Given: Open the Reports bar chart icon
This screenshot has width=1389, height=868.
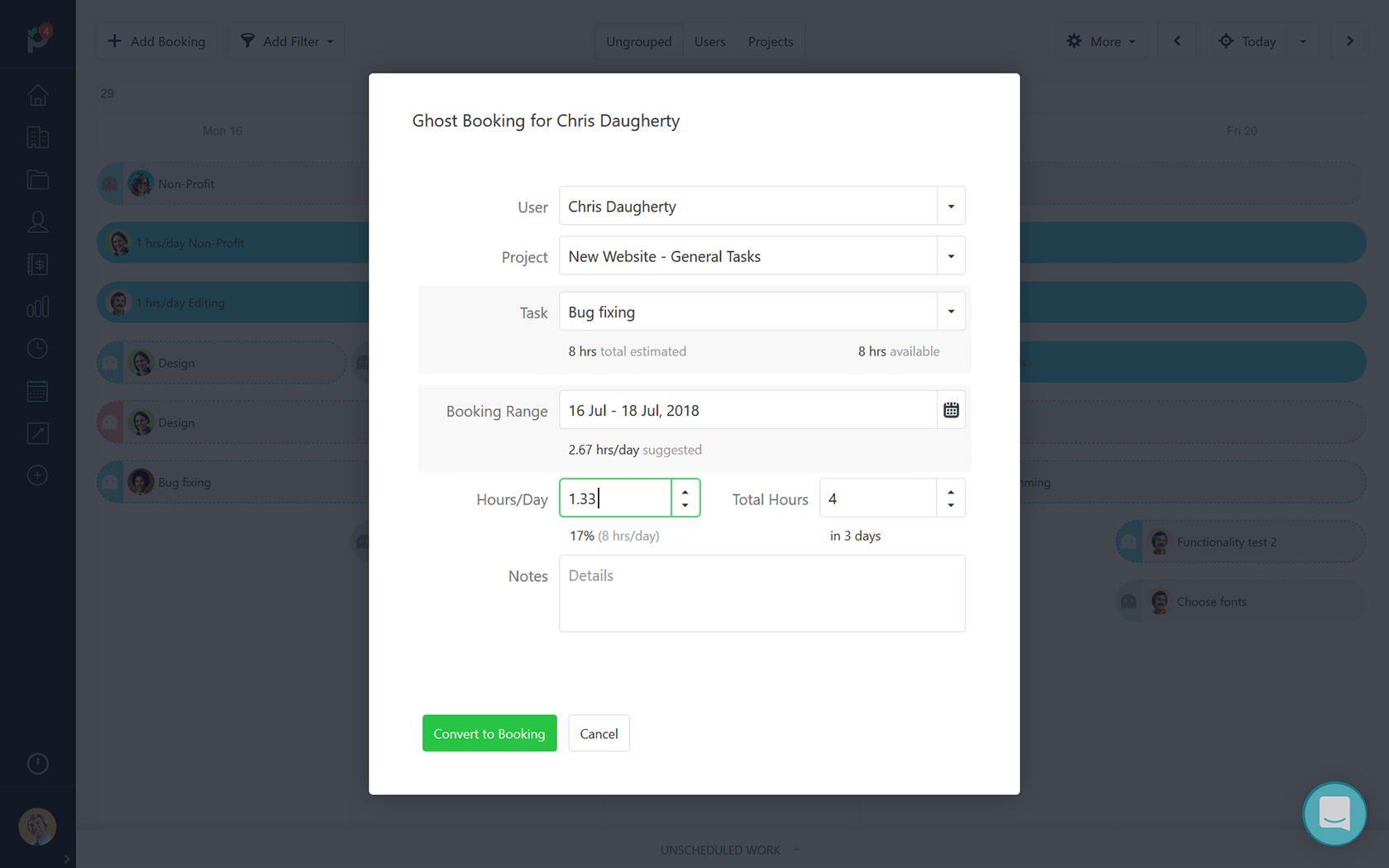Looking at the screenshot, I should point(37,307).
